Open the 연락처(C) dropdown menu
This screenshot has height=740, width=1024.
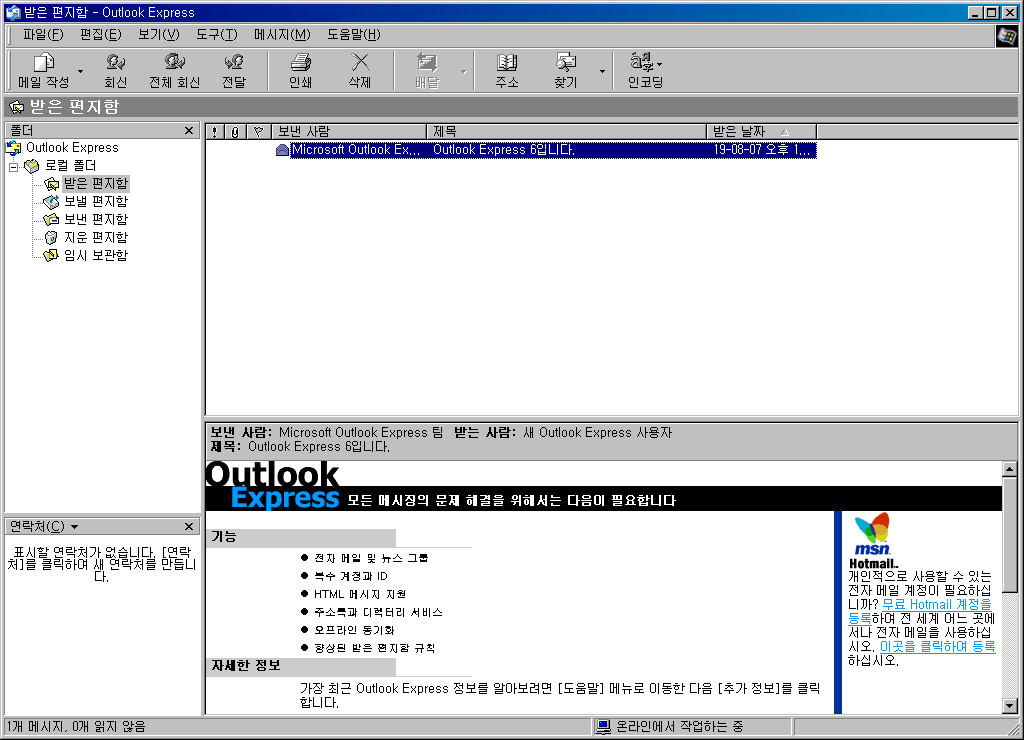[44, 526]
